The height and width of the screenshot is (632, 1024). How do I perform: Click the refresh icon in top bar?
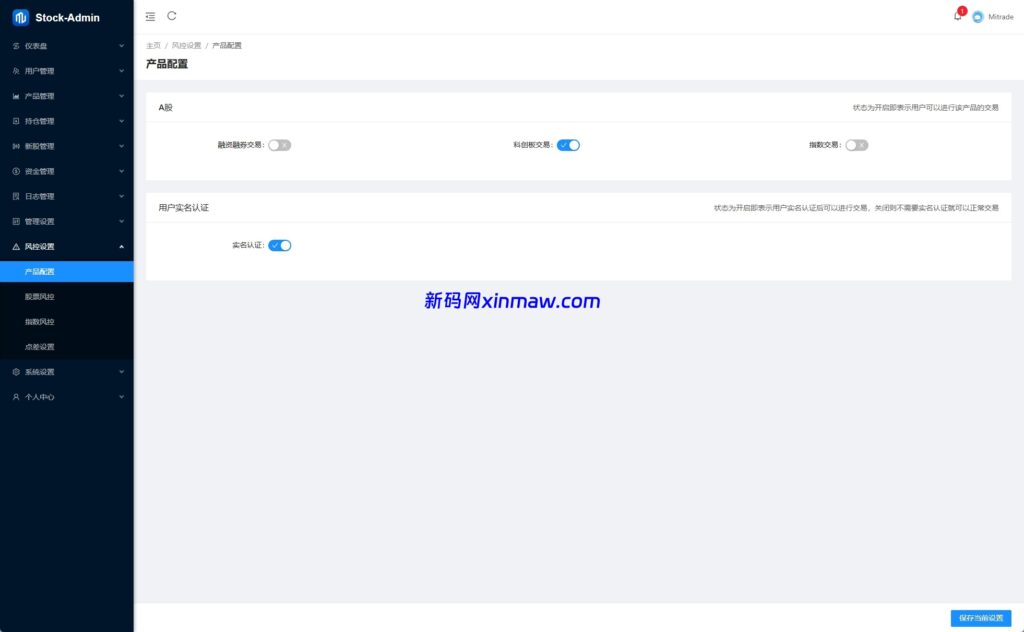tap(172, 16)
